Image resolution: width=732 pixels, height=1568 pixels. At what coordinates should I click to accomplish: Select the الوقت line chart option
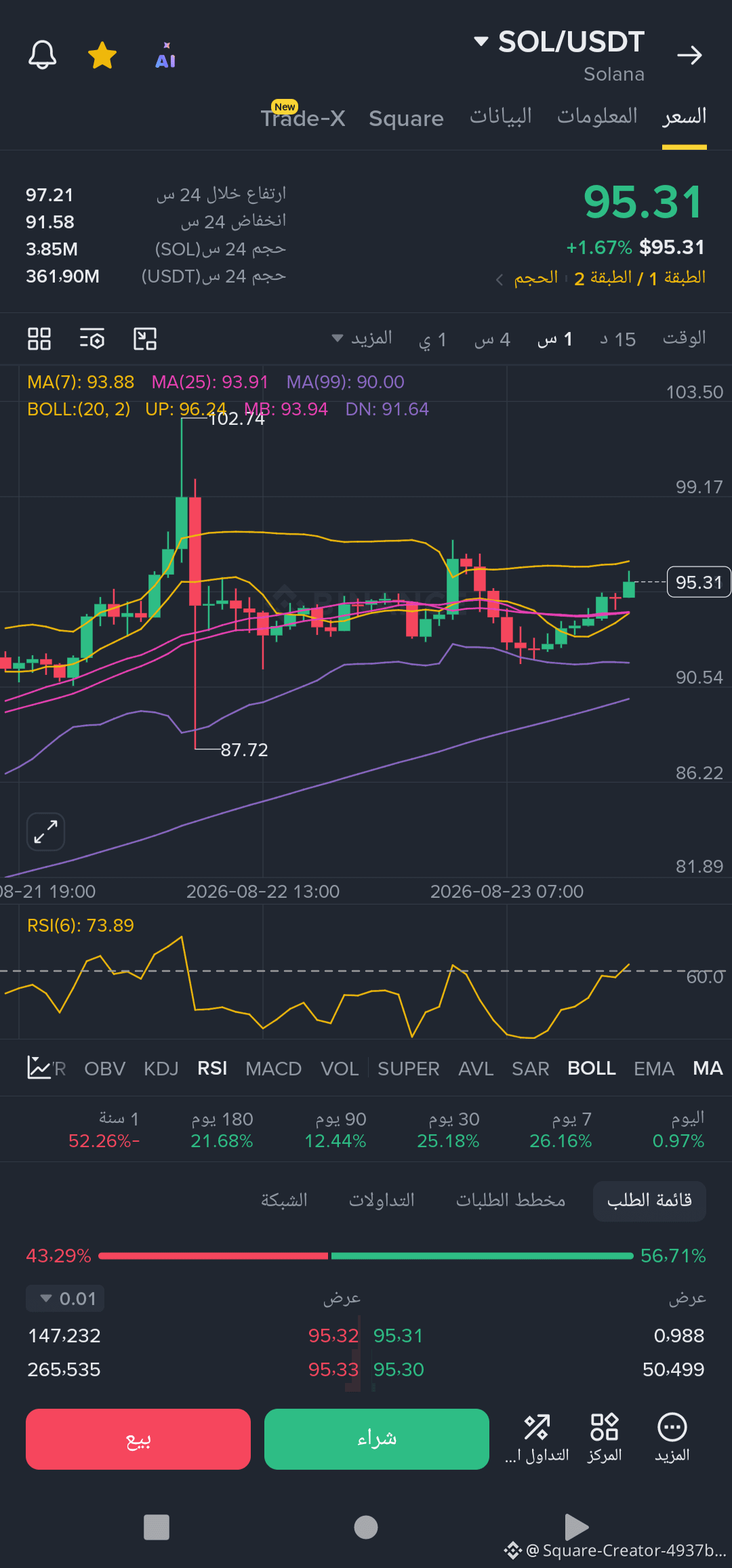click(x=684, y=338)
